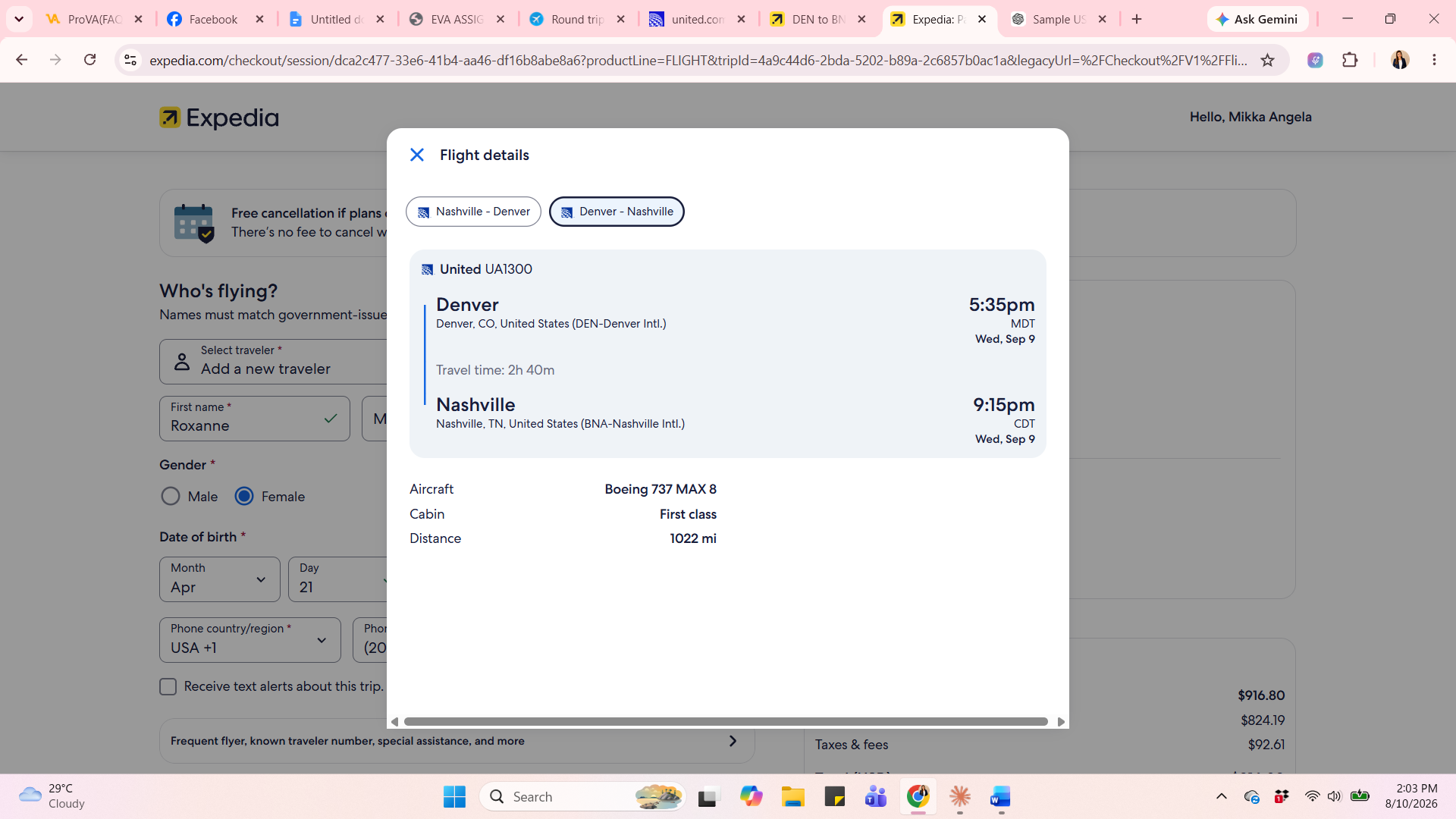Show hidden system tray icons
This screenshot has height=819, width=1456.
click(x=1221, y=796)
